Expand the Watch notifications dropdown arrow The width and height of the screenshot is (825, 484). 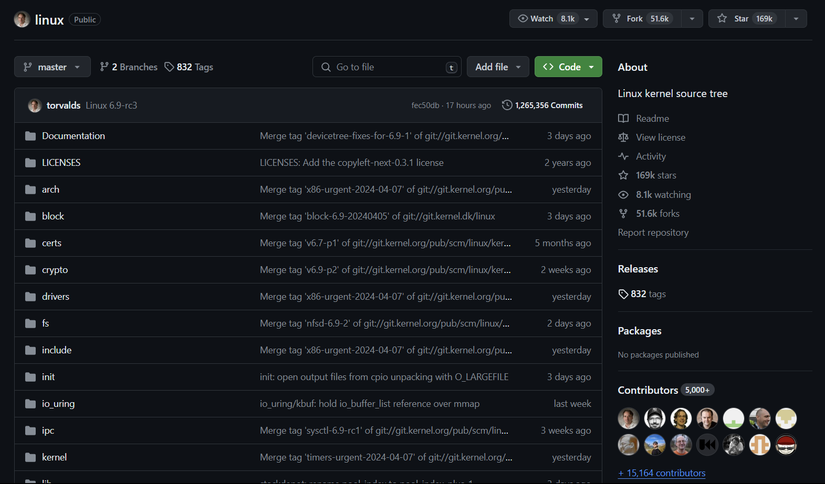click(588, 19)
